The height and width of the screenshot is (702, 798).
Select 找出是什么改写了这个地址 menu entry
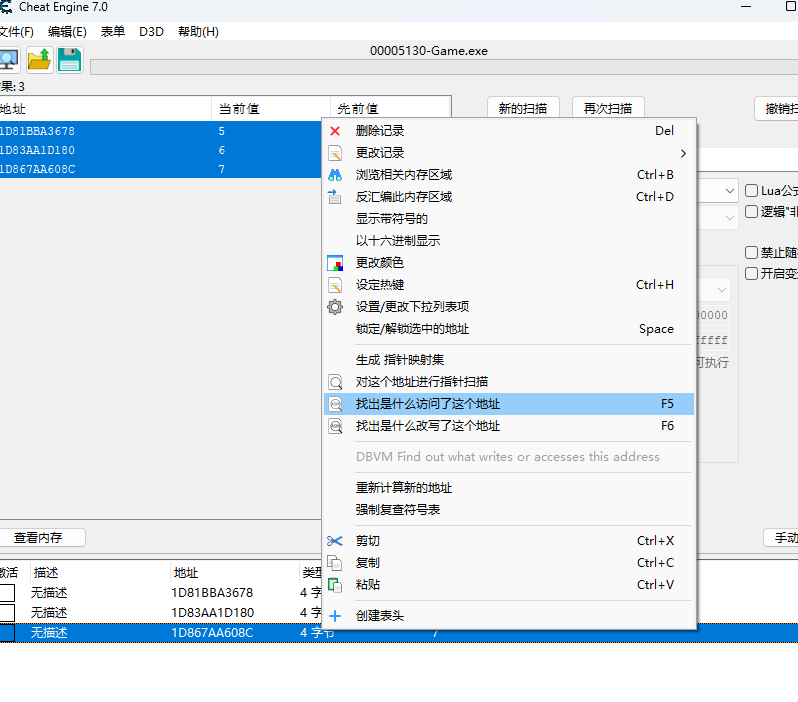click(x=509, y=426)
